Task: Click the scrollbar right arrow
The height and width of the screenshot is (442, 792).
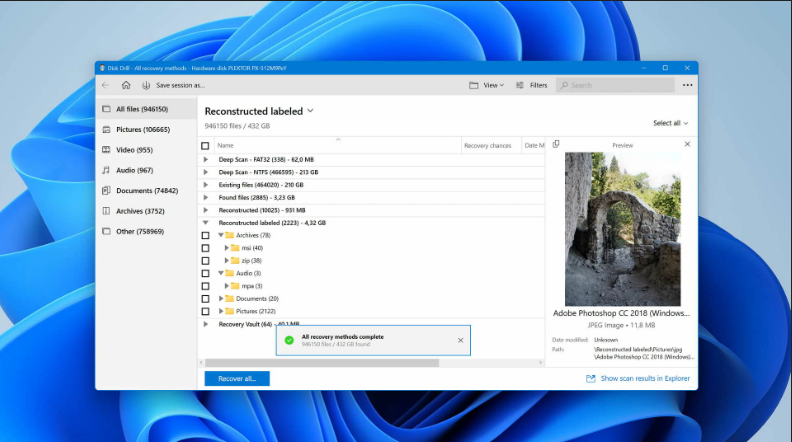Action: coord(540,363)
